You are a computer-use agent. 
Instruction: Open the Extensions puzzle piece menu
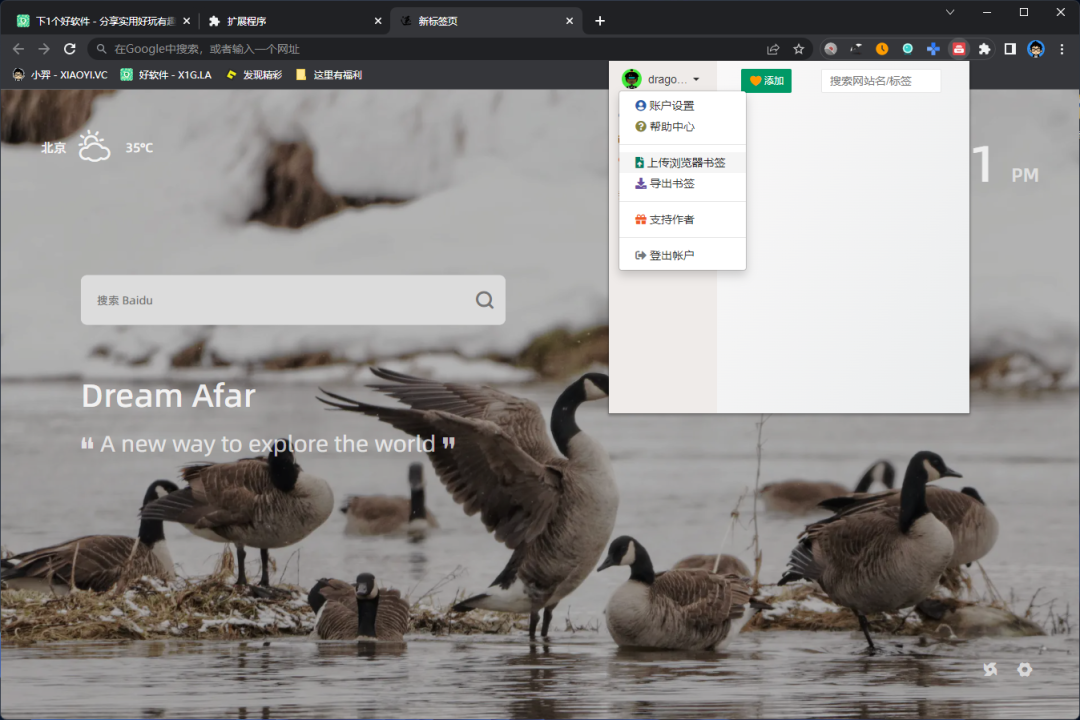point(984,49)
